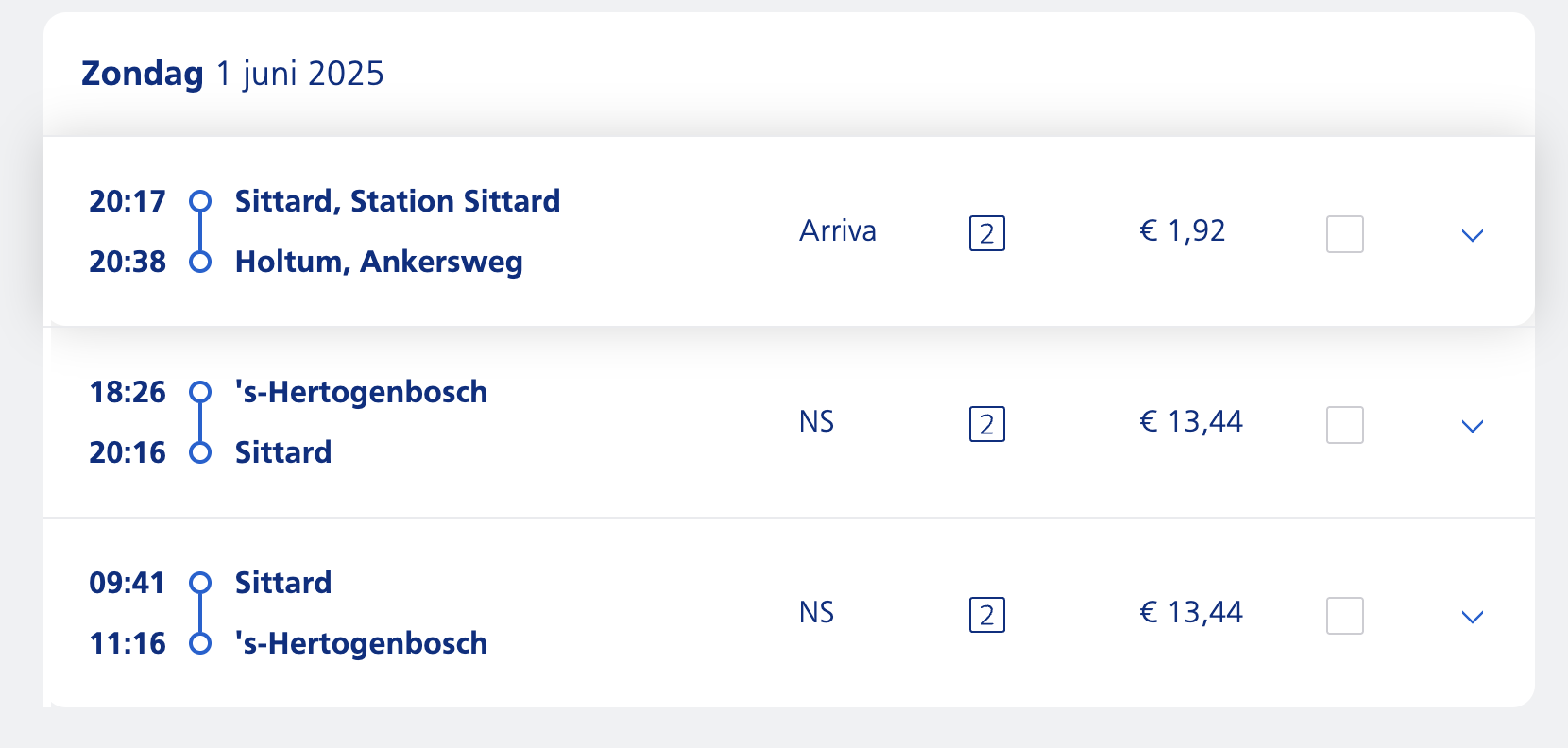
Task: Click class 2 icon on 18:26 NS trip
Action: pyautogui.click(x=986, y=424)
